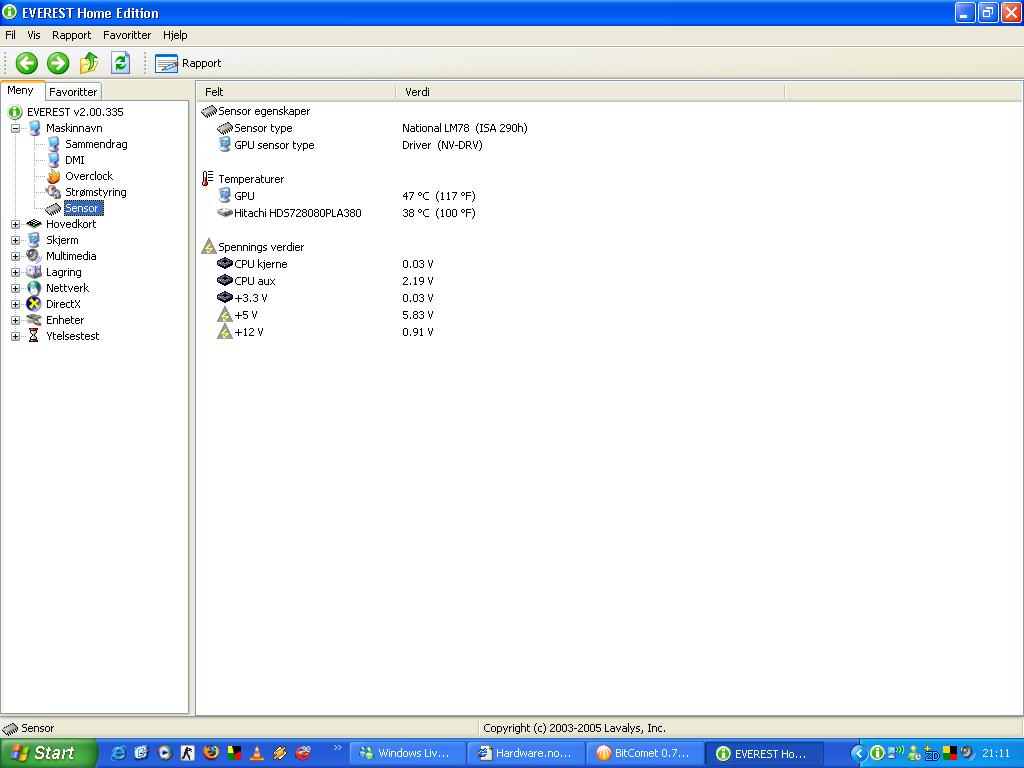The image size is (1024, 768).
Task: Open the Favoritter menu
Action: [127, 35]
